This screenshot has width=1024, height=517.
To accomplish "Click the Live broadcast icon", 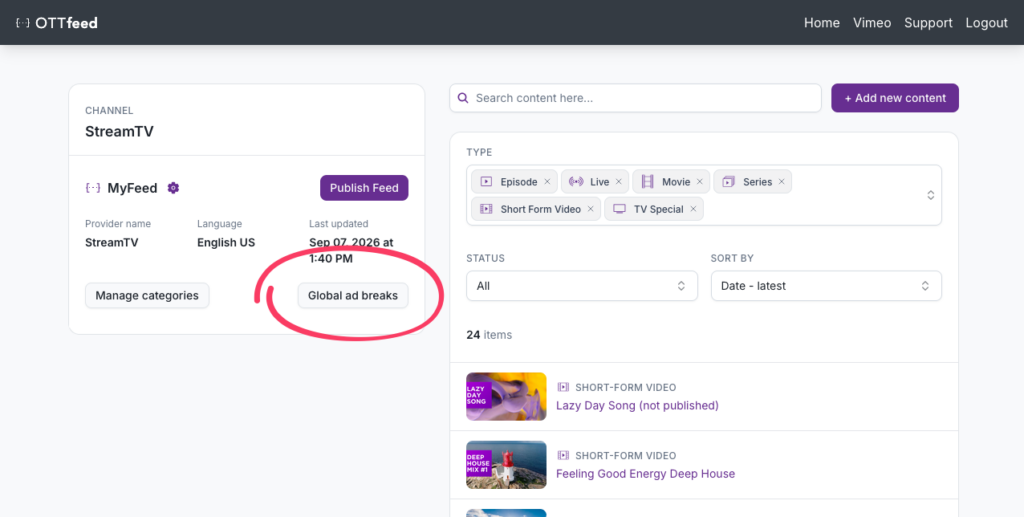I will 576,182.
